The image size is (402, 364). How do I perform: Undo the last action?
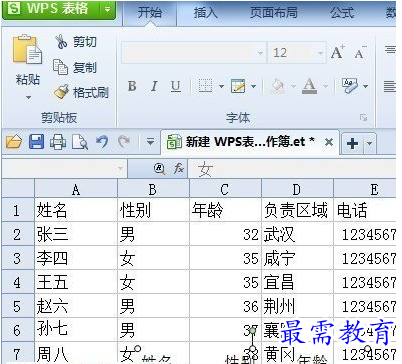[102, 142]
